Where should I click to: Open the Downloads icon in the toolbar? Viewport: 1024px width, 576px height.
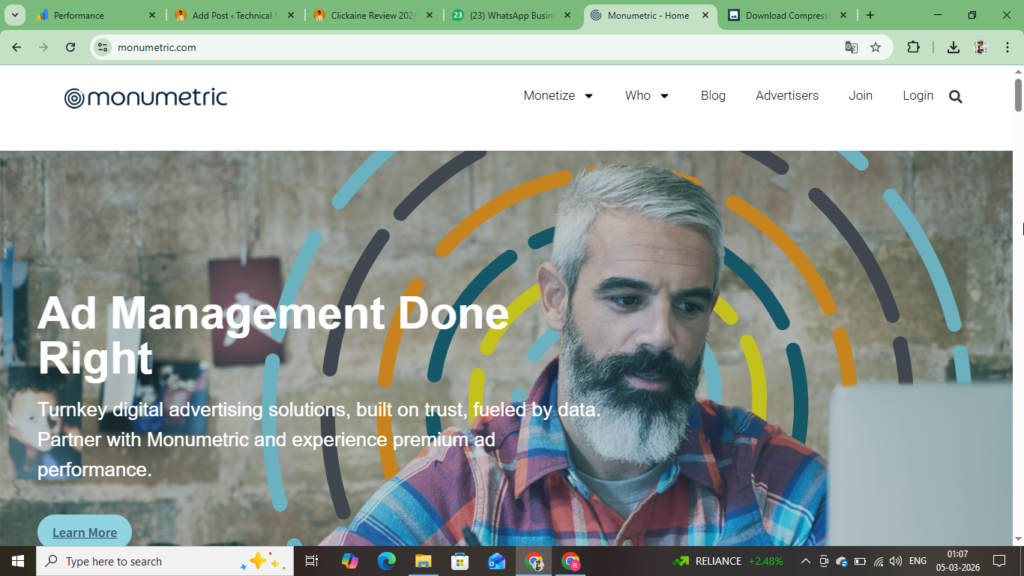pyautogui.click(x=953, y=47)
